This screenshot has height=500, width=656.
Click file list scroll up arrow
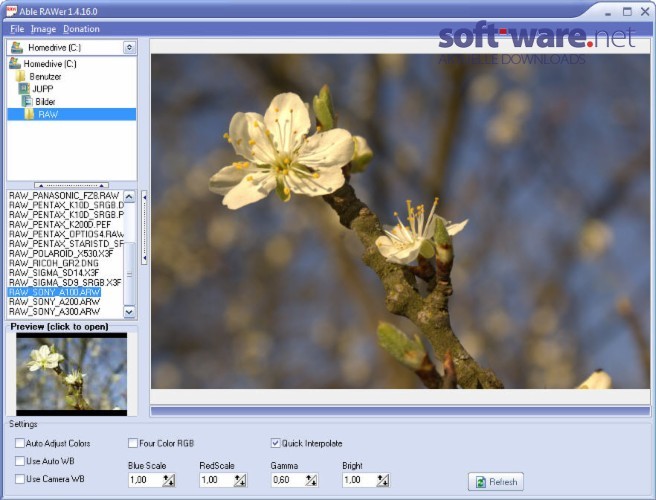[129, 196]
